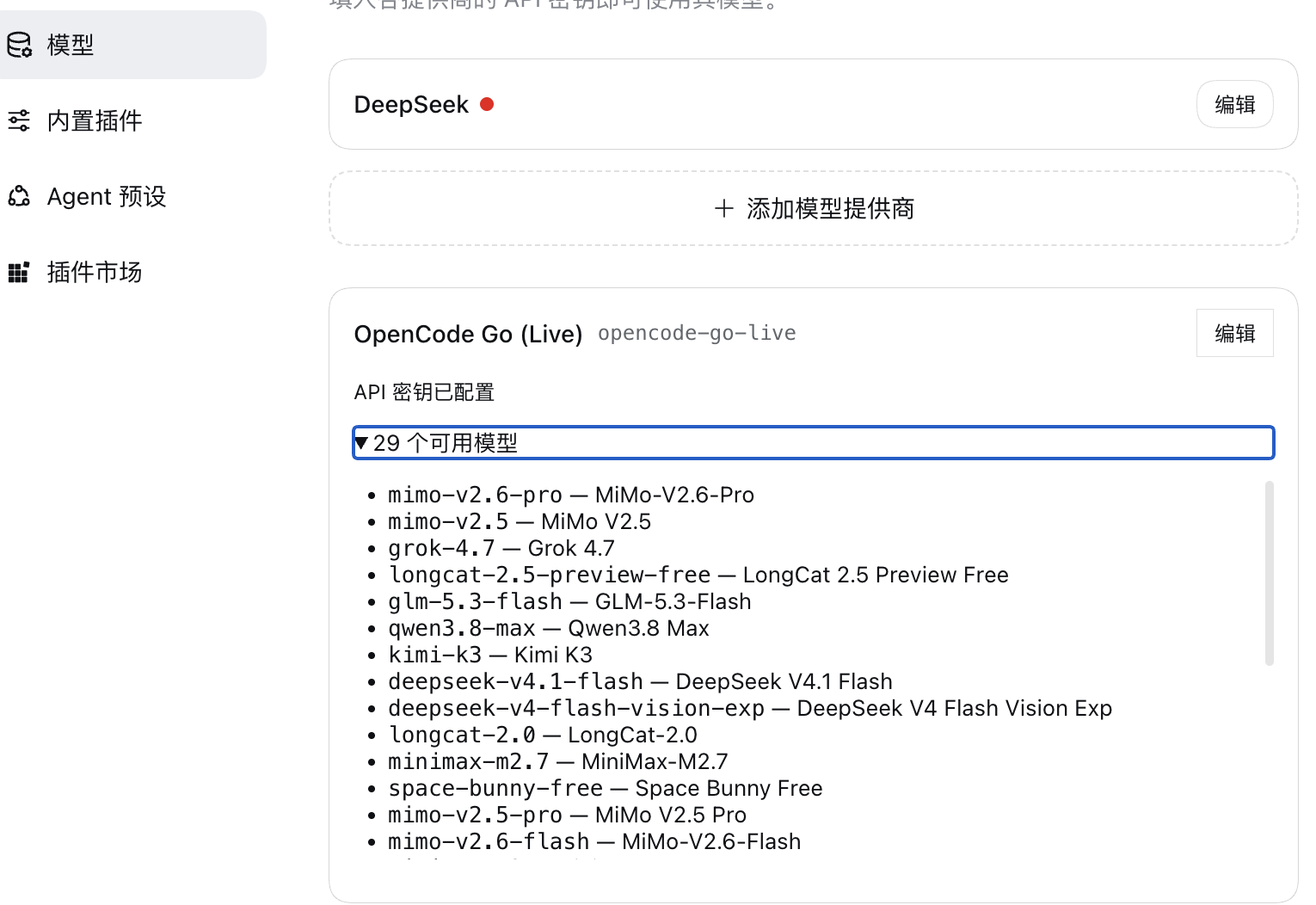Viewport: 1316px width, 905px height.
Task: Click the OpenCode Go (Live) title
Action: coord(469,334)
